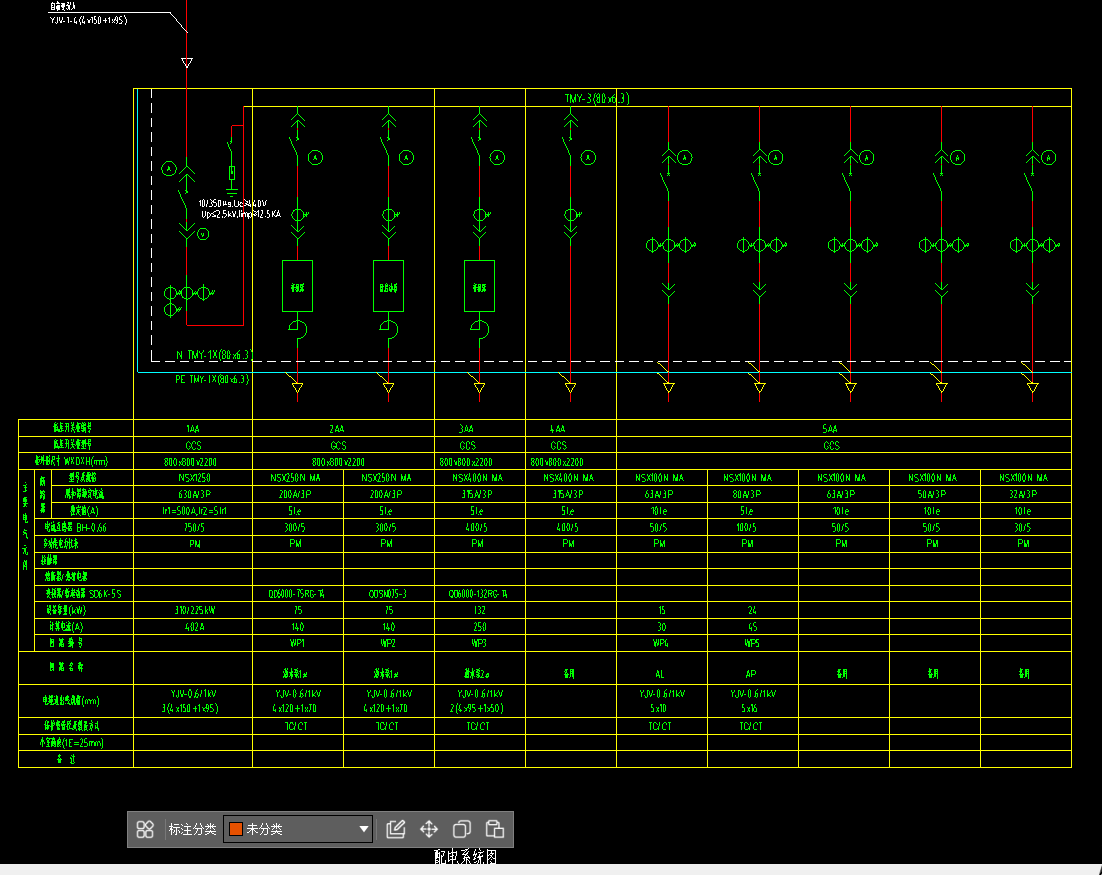The image size is (1102, 875).
Task: Select the WP4 circuit number cell
Action: click(x=661, y=643)
